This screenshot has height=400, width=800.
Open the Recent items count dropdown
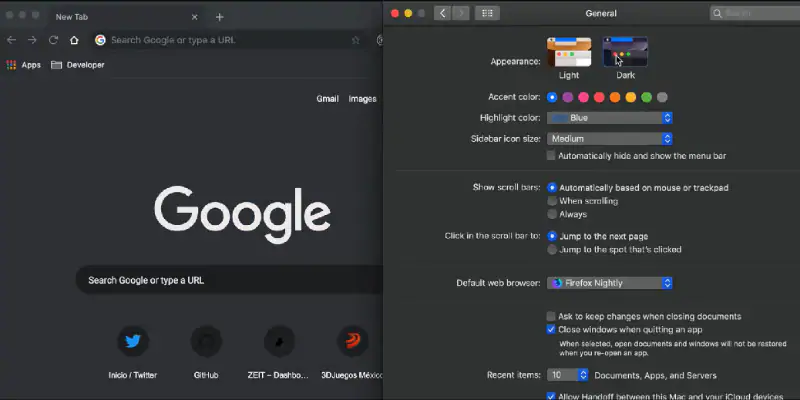(568, 375)
